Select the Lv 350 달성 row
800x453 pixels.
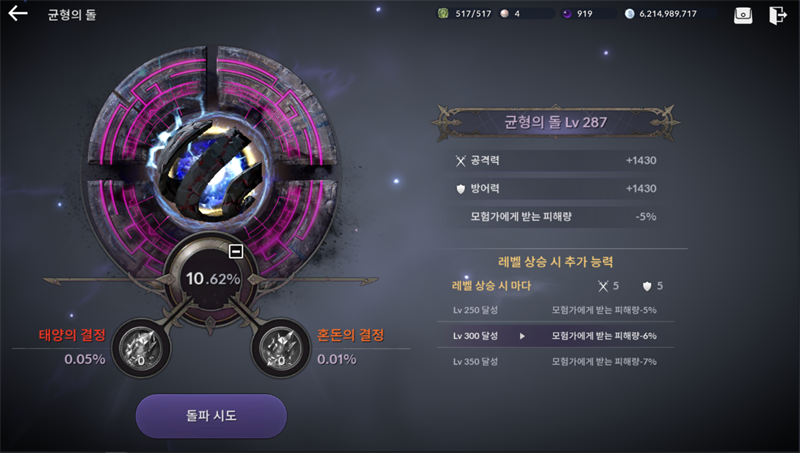point(555,362)
